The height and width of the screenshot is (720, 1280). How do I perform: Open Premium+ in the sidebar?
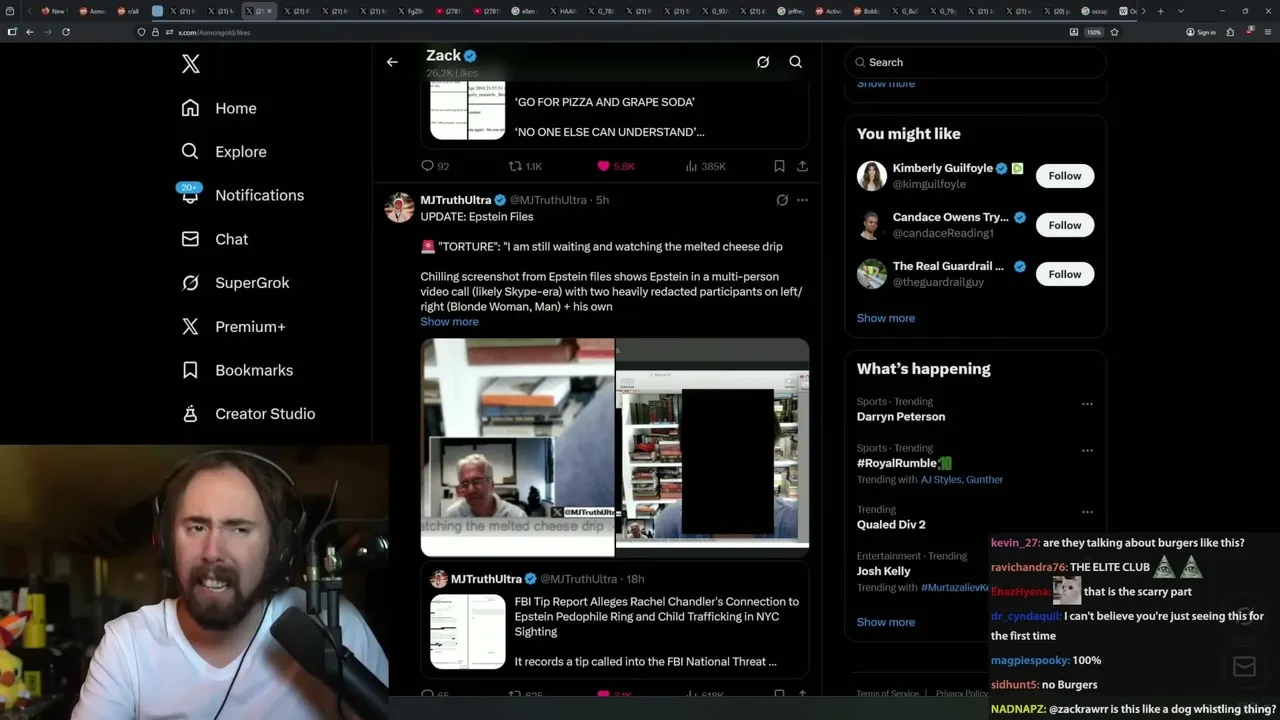(233, 326)
